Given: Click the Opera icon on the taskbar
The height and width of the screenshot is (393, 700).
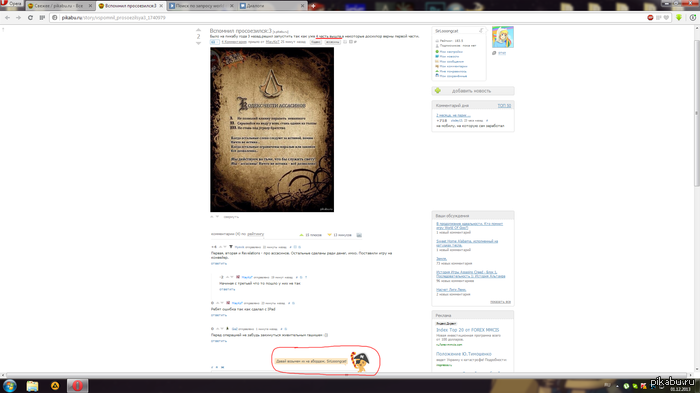Looking at the screenshot, I should 78,386.
